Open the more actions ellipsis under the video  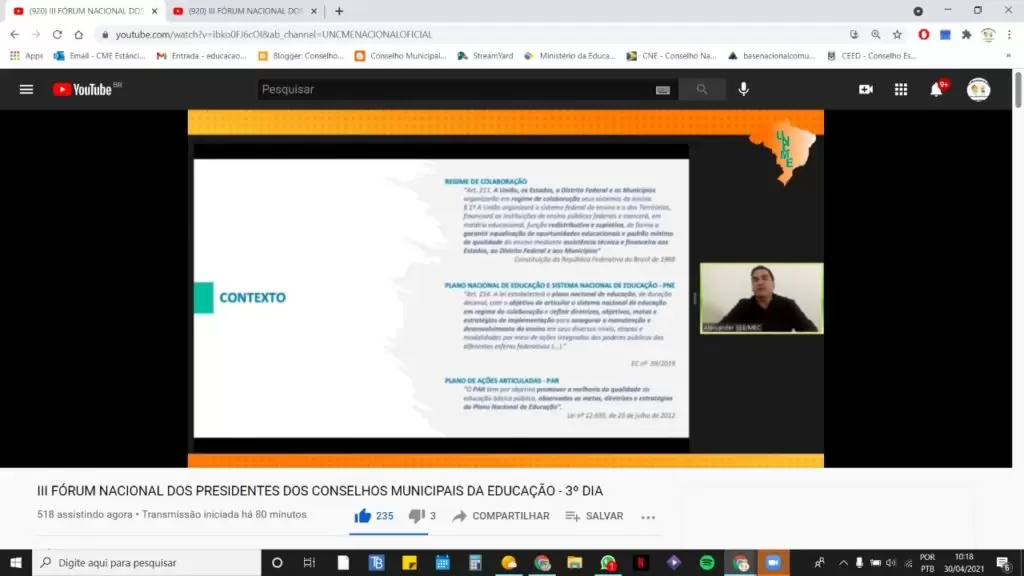[x=648, y=517]
